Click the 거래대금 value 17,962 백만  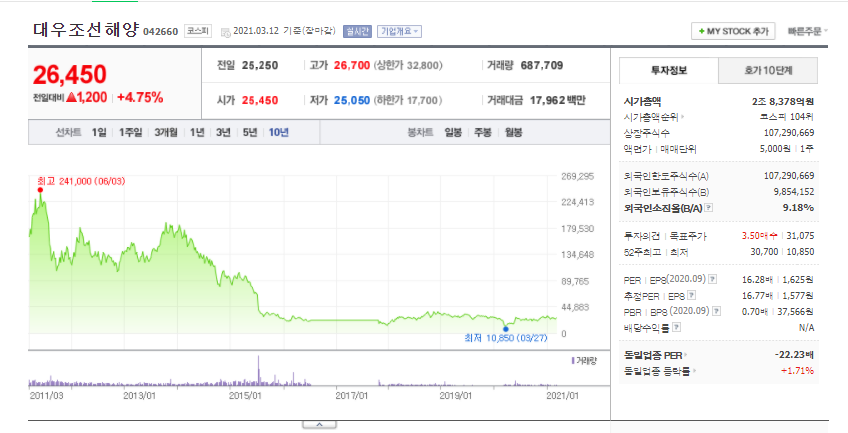click(x=556, y=101)
